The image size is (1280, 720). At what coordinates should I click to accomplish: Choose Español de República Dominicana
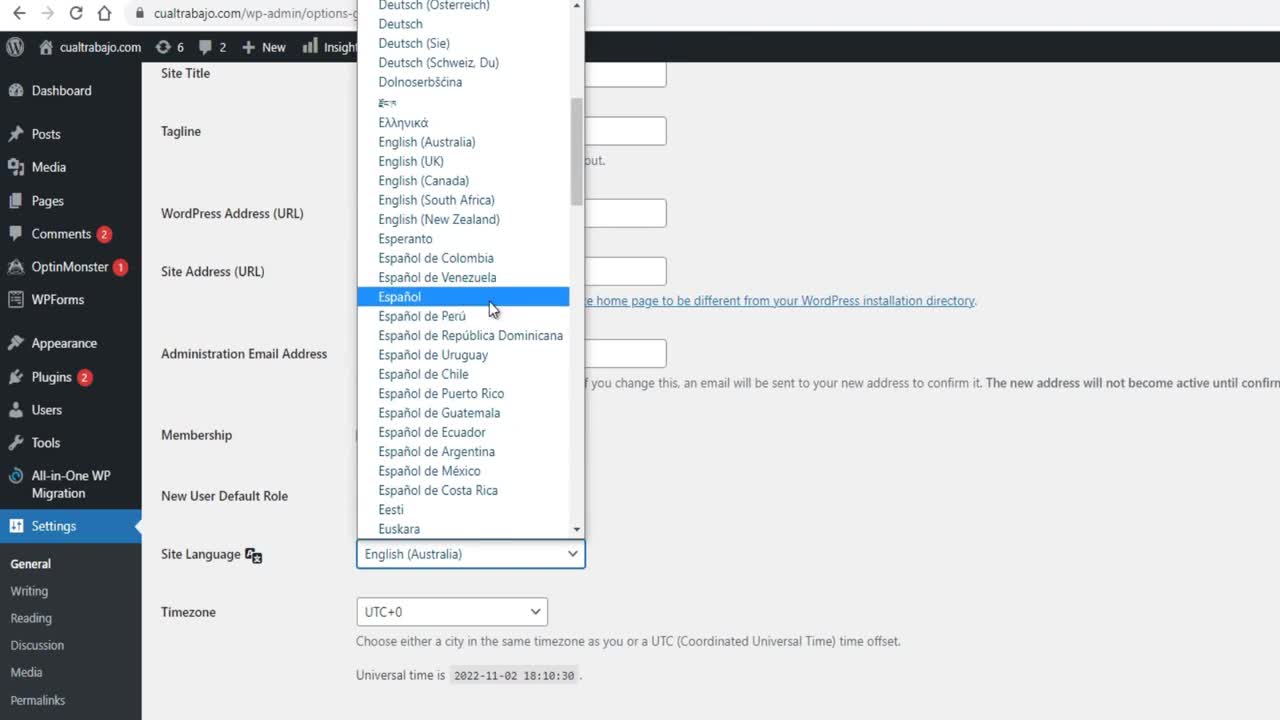point(463,335)
